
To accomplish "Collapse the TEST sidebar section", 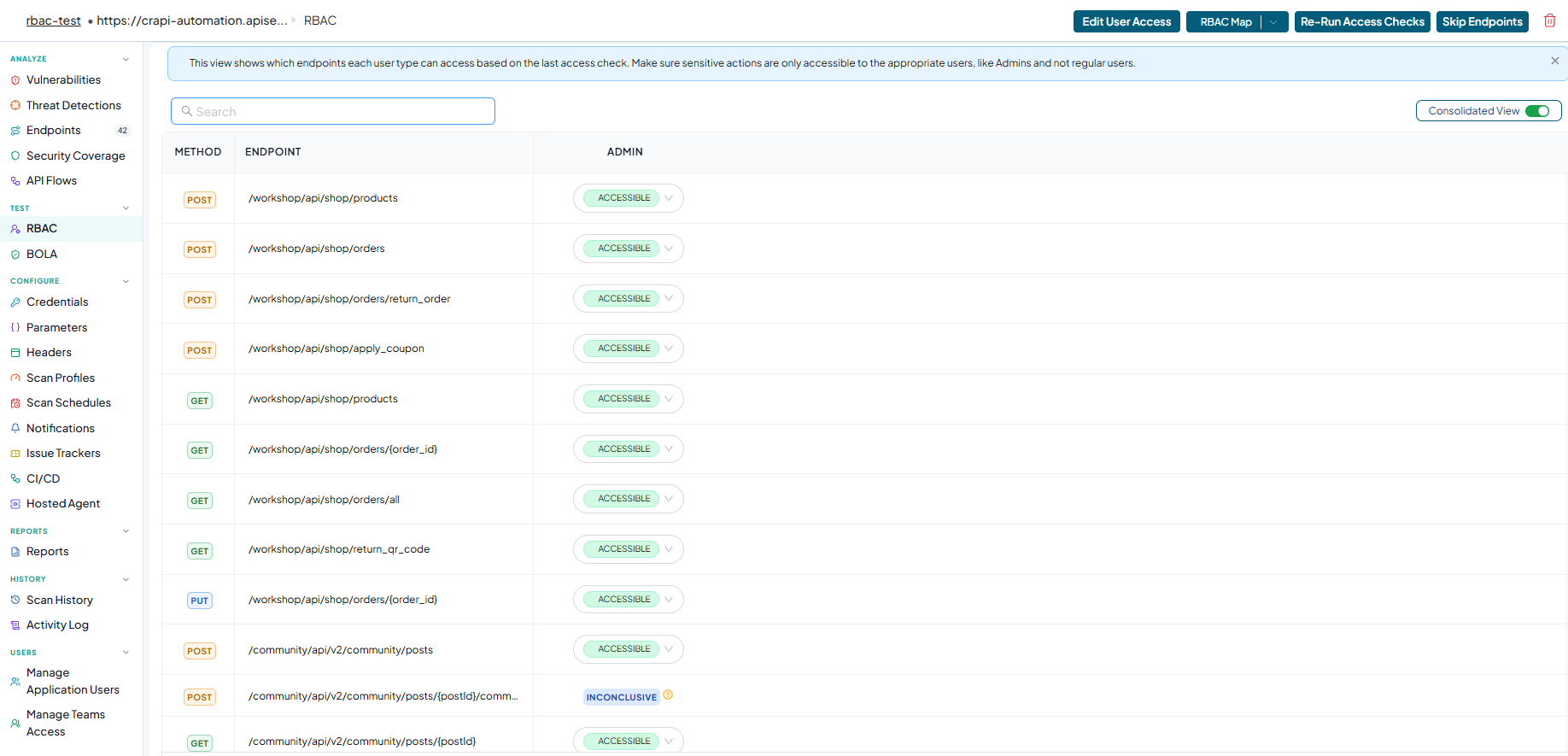I will click(126, 208).
